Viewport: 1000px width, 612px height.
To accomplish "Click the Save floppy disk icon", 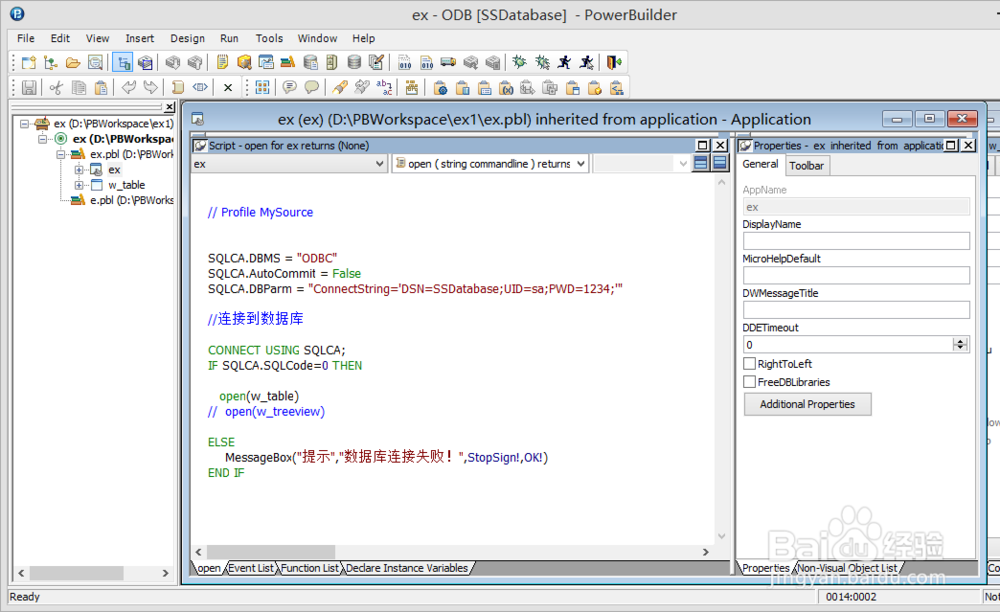I will (x=29, y=87).
